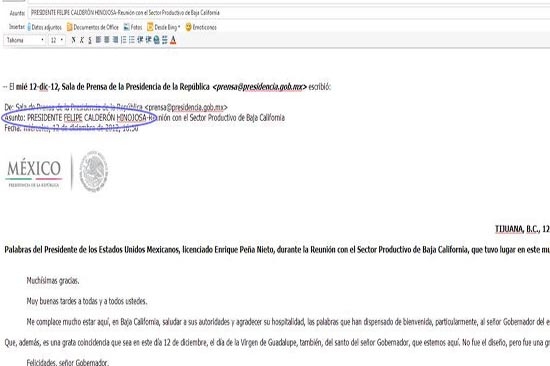Click 'Felicidades, señor Gobernador.' line

(68, 362)
